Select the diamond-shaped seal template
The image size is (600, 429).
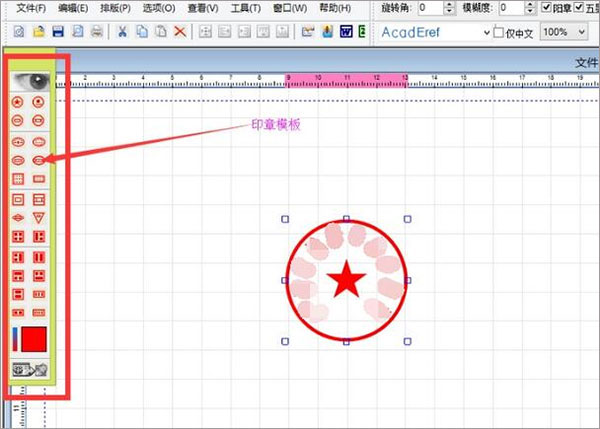pyautogui.click(x=18, y=218)
